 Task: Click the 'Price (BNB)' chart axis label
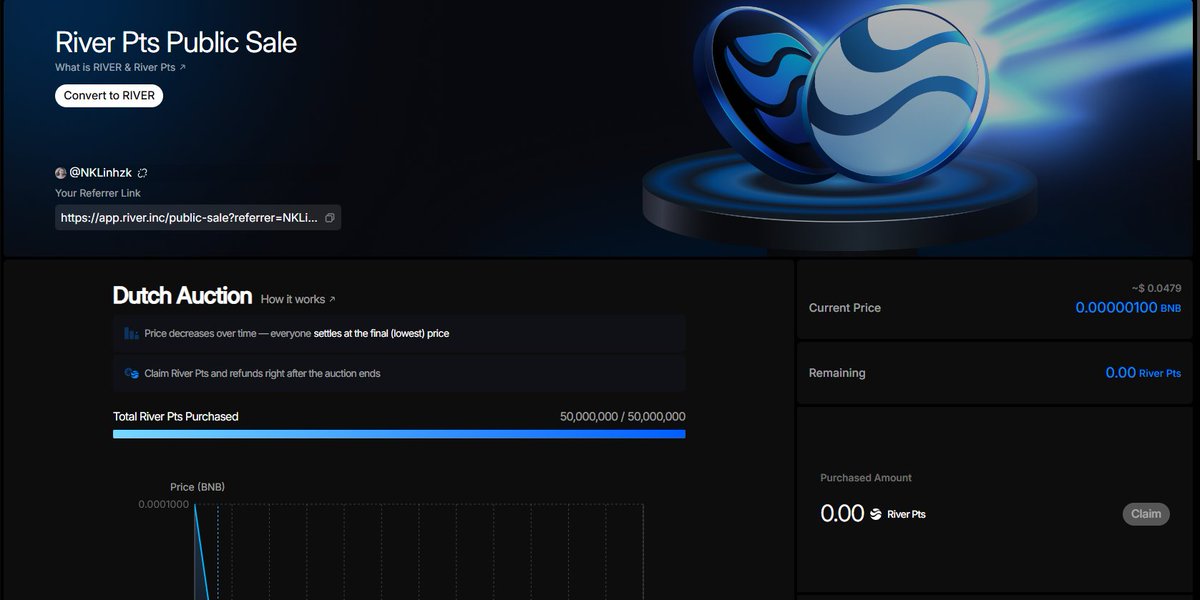tap(197, 487)
